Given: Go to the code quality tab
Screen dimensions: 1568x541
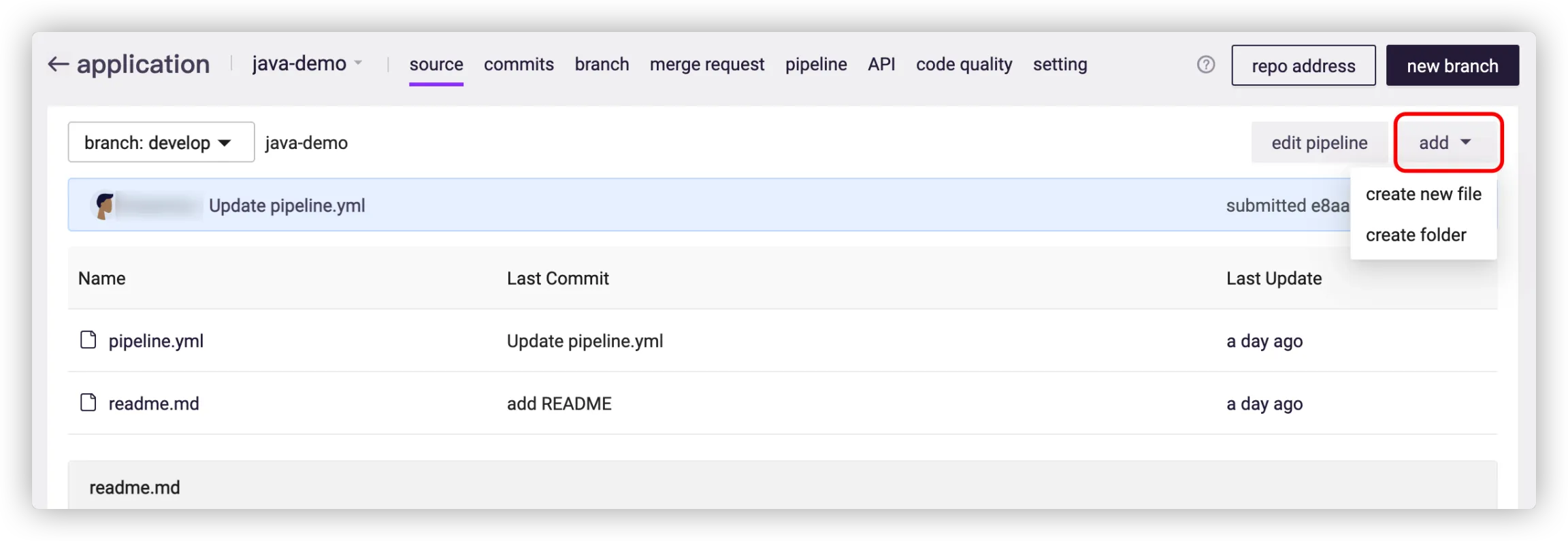Looking at the screenshot, I should pyautogui.click(x=964, y=65).
